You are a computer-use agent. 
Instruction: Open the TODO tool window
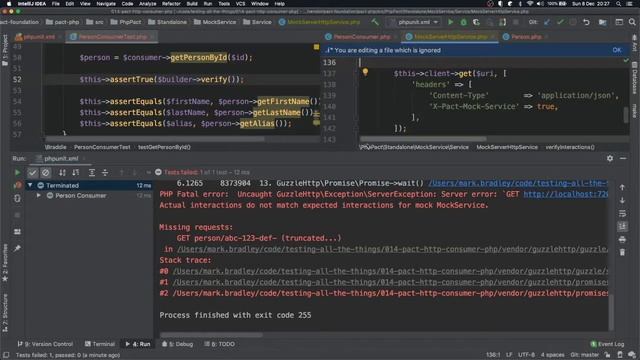tap(220, 344)
